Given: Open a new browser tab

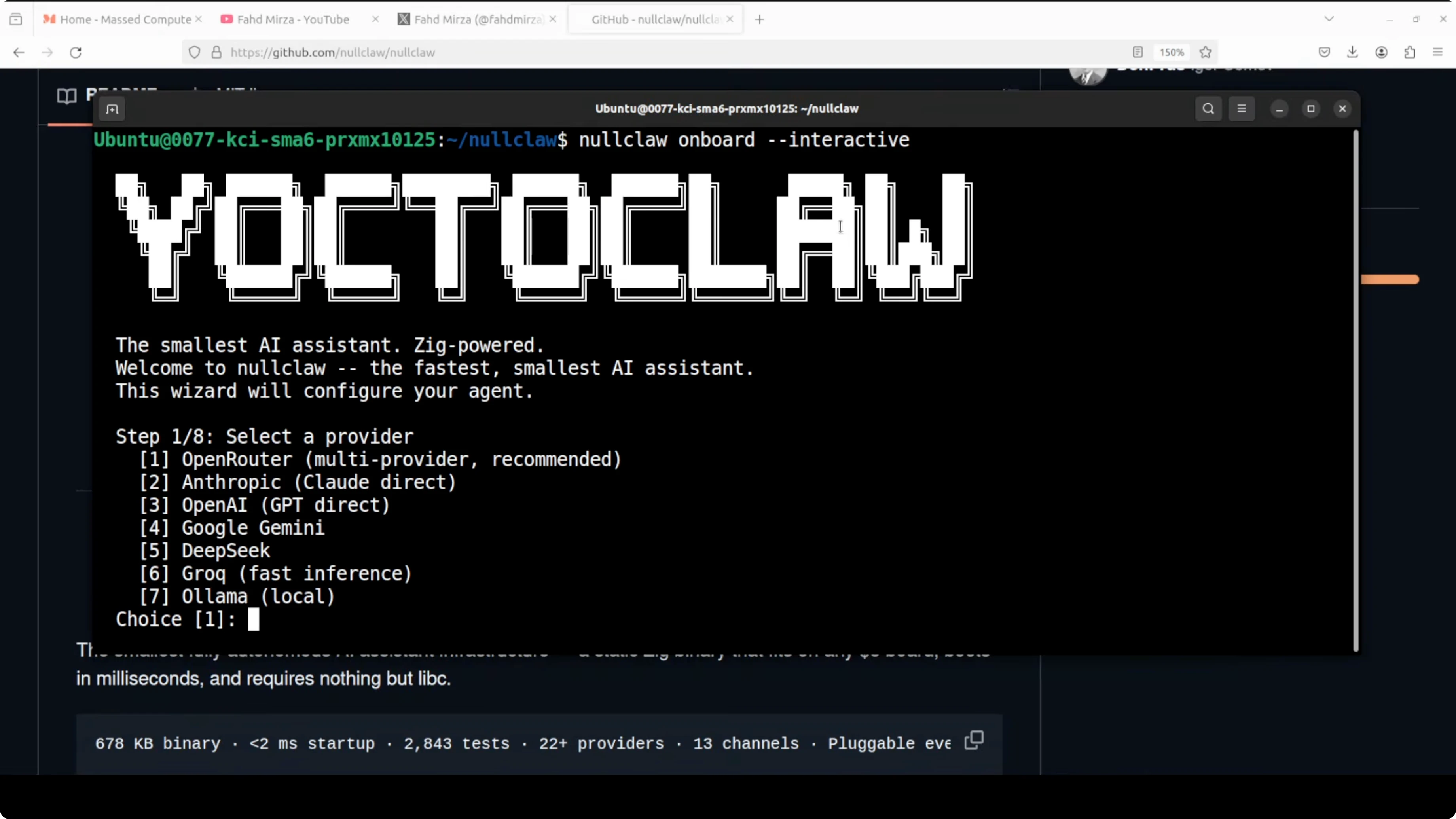Looking at the screenshot, I should [759, 19].
